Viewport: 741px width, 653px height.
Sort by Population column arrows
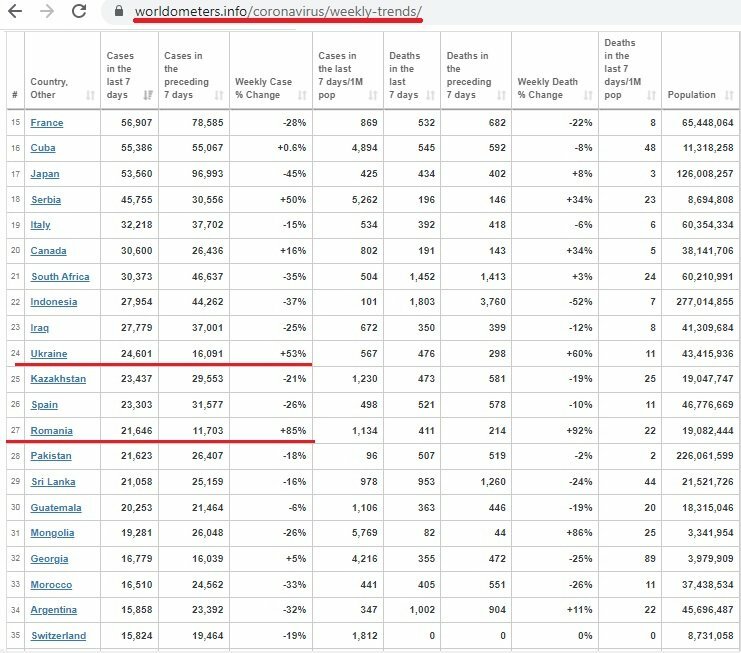coord(729,95)
